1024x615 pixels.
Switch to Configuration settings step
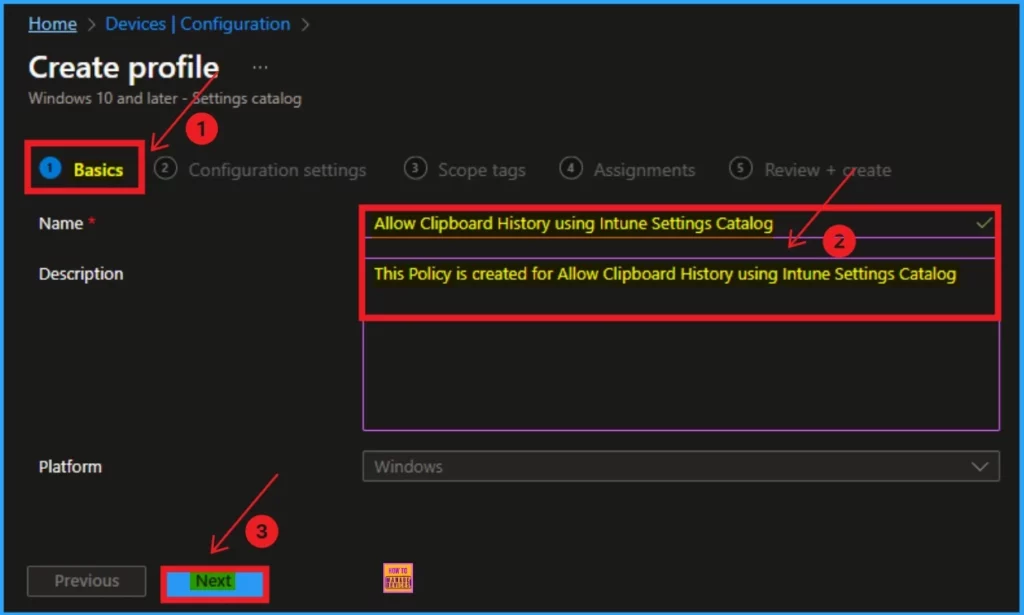tap(260, 170)
